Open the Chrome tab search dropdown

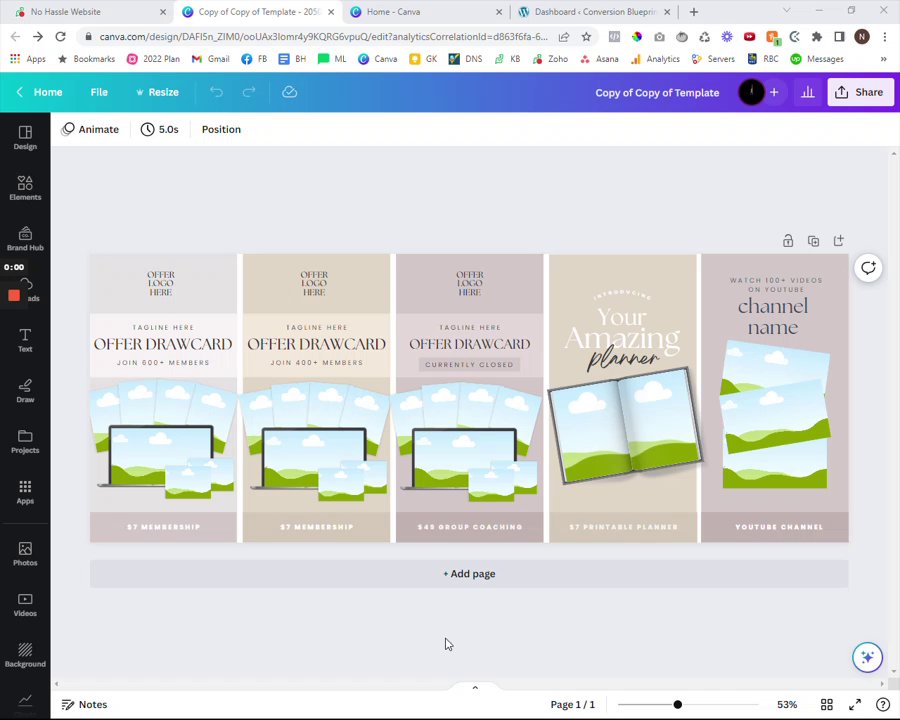[786, 10]
